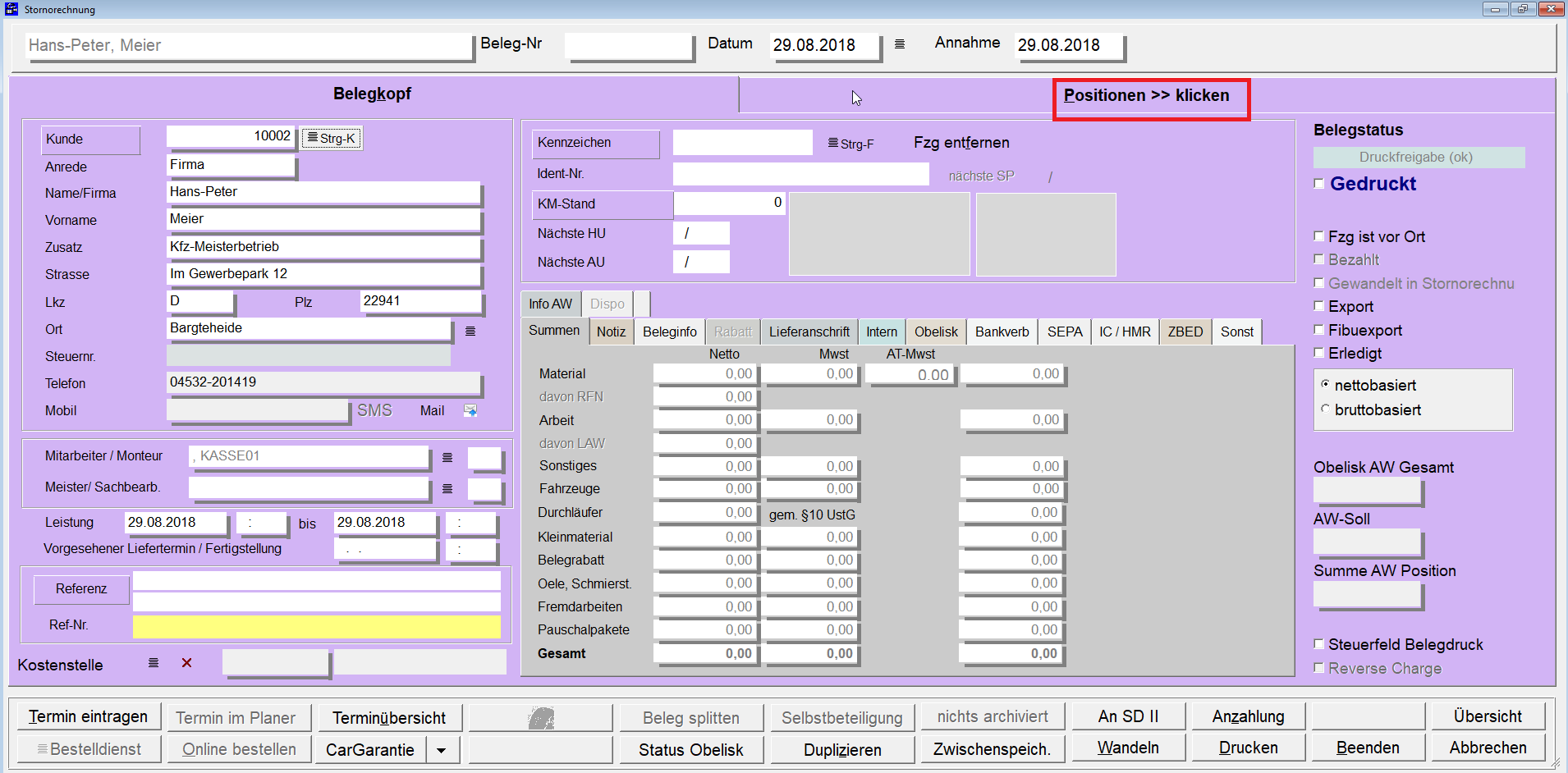The width and height of the screenshot is (1568, 773).
Task: Select the nettobasiert radio button
Action: coord(1325,384)
